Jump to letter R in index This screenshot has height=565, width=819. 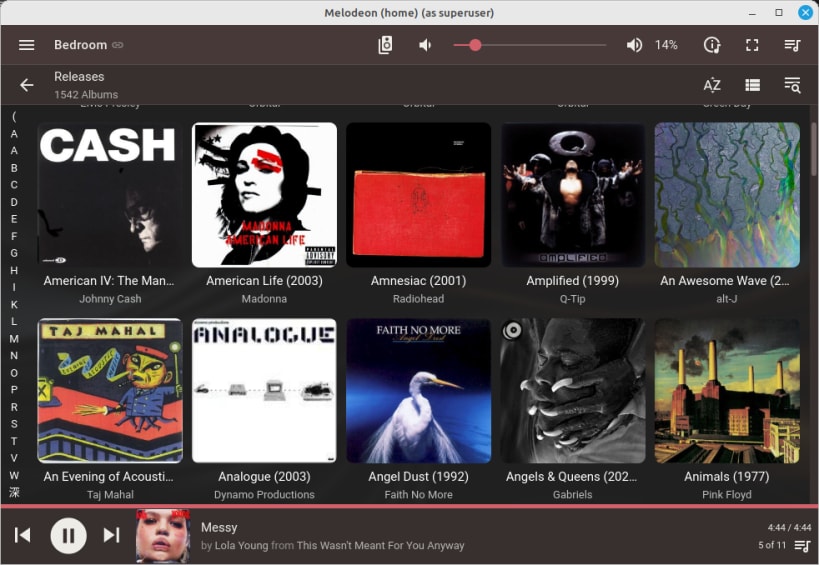coord(14,407)
